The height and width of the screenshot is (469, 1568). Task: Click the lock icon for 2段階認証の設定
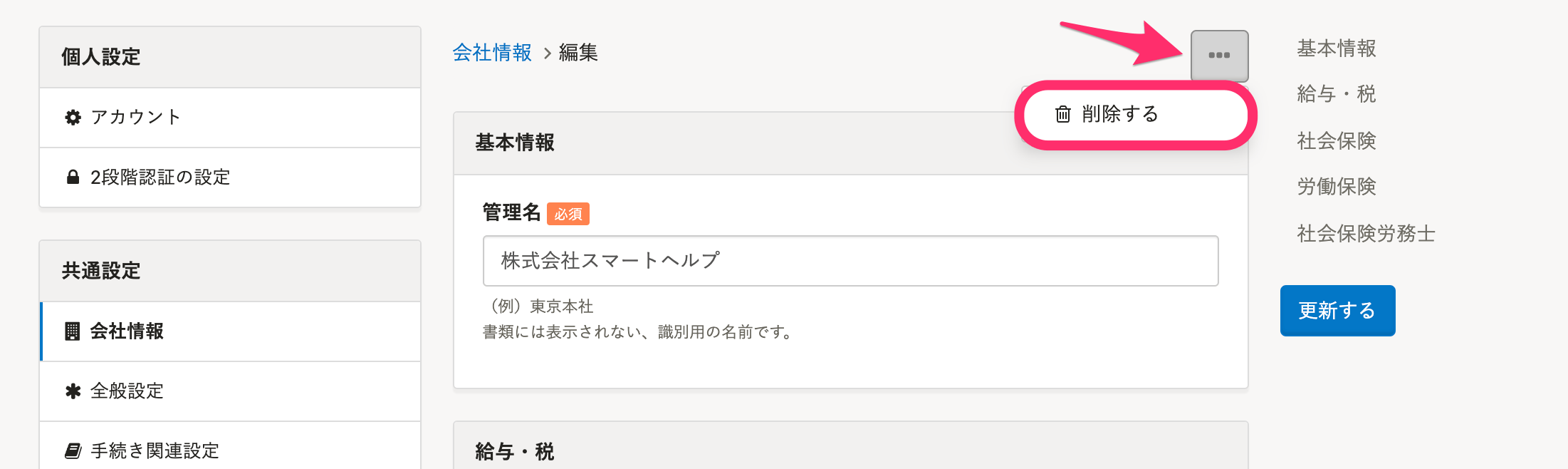[x=73, y=177]
